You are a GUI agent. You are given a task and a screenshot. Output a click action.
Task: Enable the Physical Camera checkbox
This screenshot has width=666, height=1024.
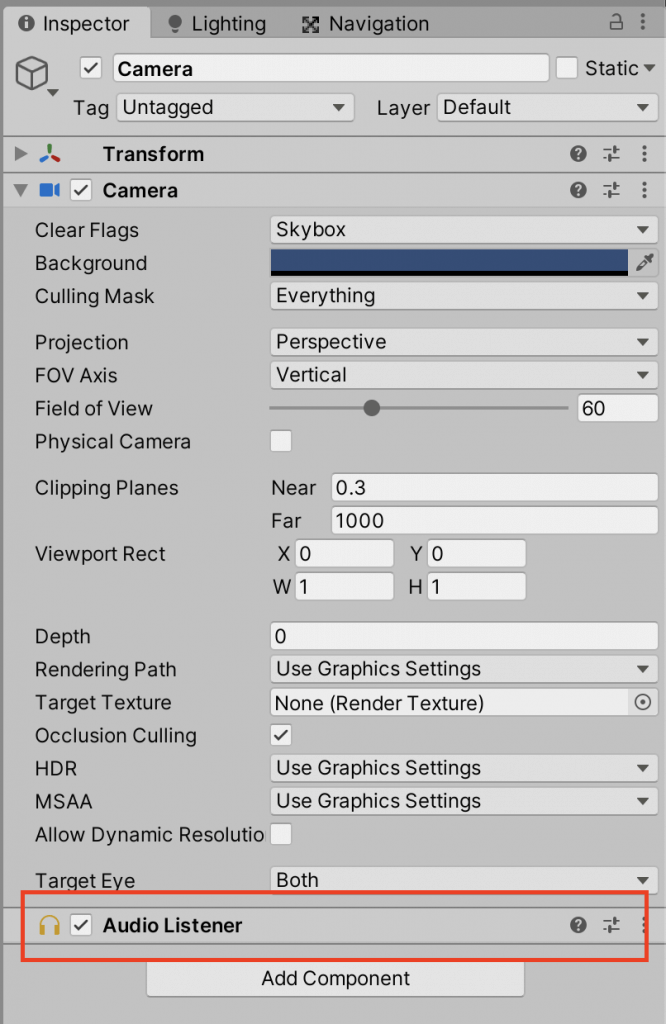coord(281,441)
